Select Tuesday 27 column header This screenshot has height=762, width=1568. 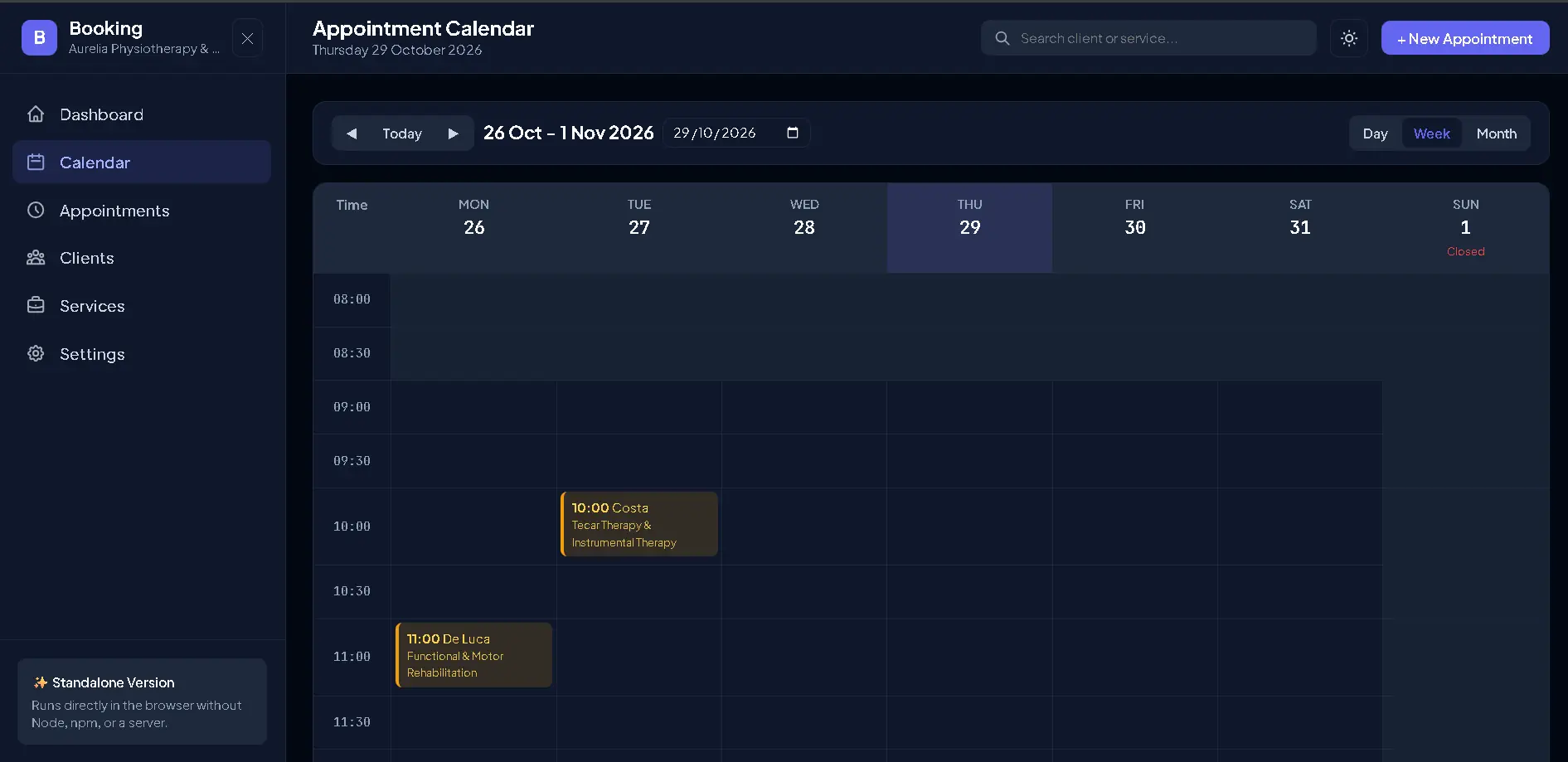click(639, 228)
